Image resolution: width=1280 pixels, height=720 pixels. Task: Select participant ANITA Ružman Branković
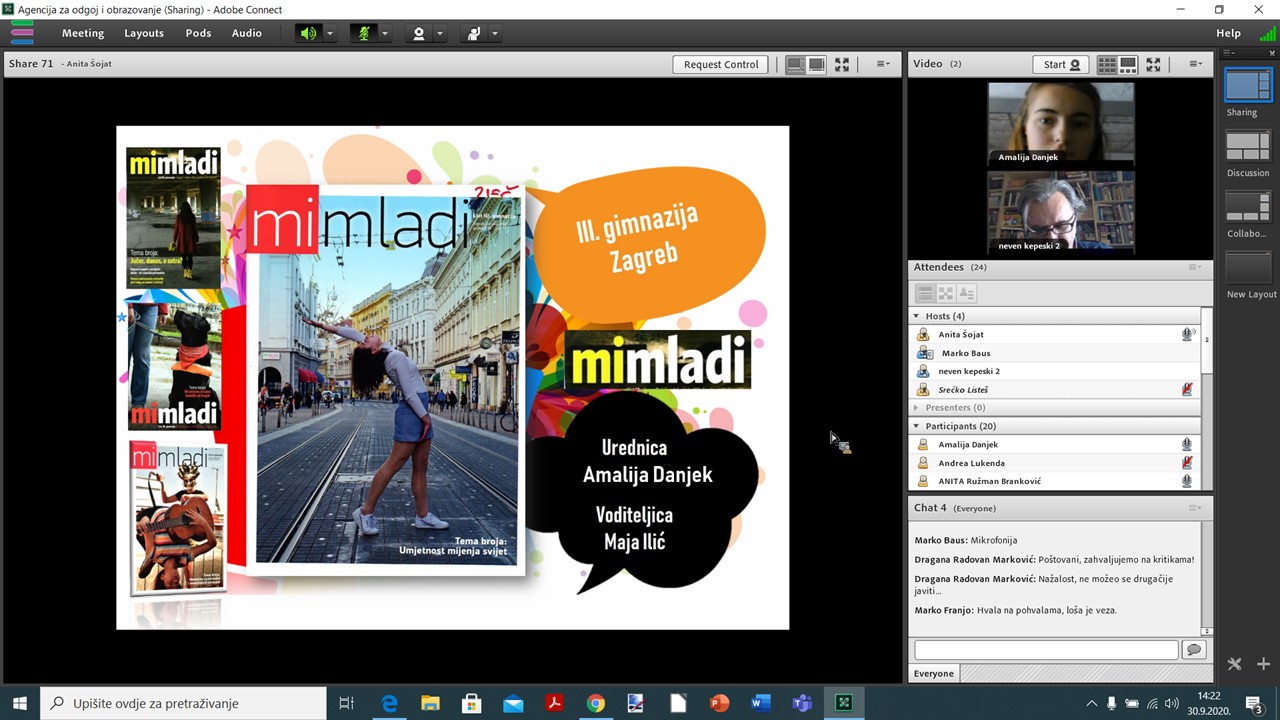pyautogui.click(x=1055, y=481)
